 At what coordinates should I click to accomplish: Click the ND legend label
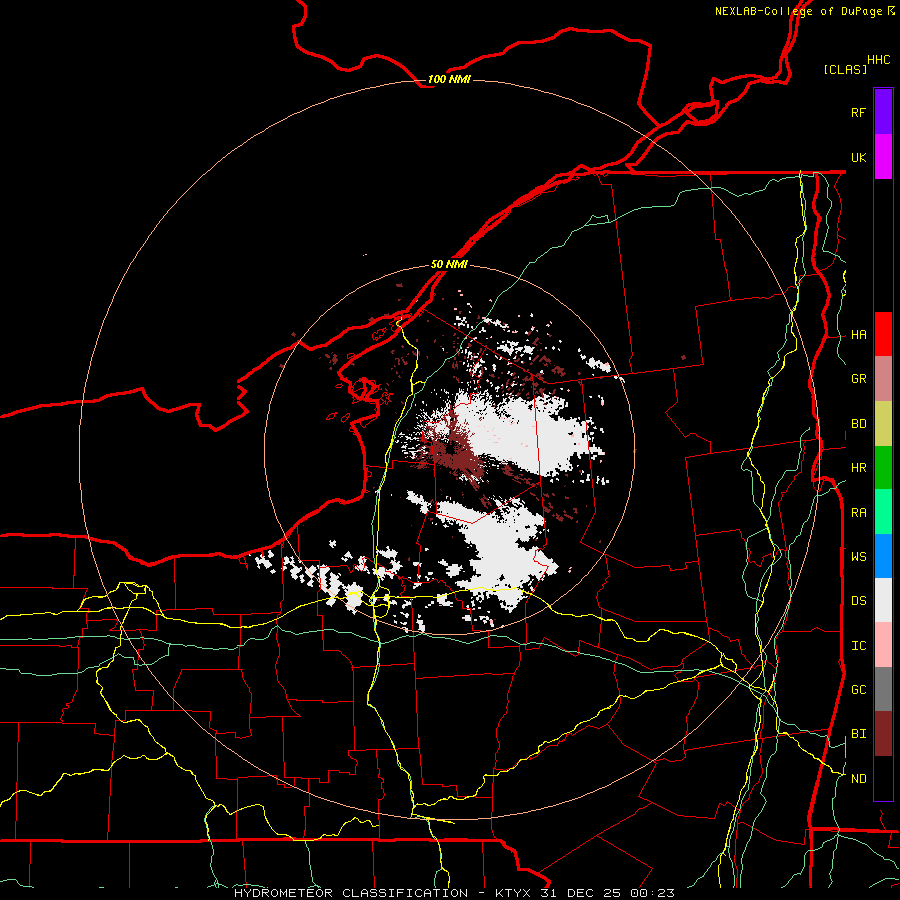[858, 779]
